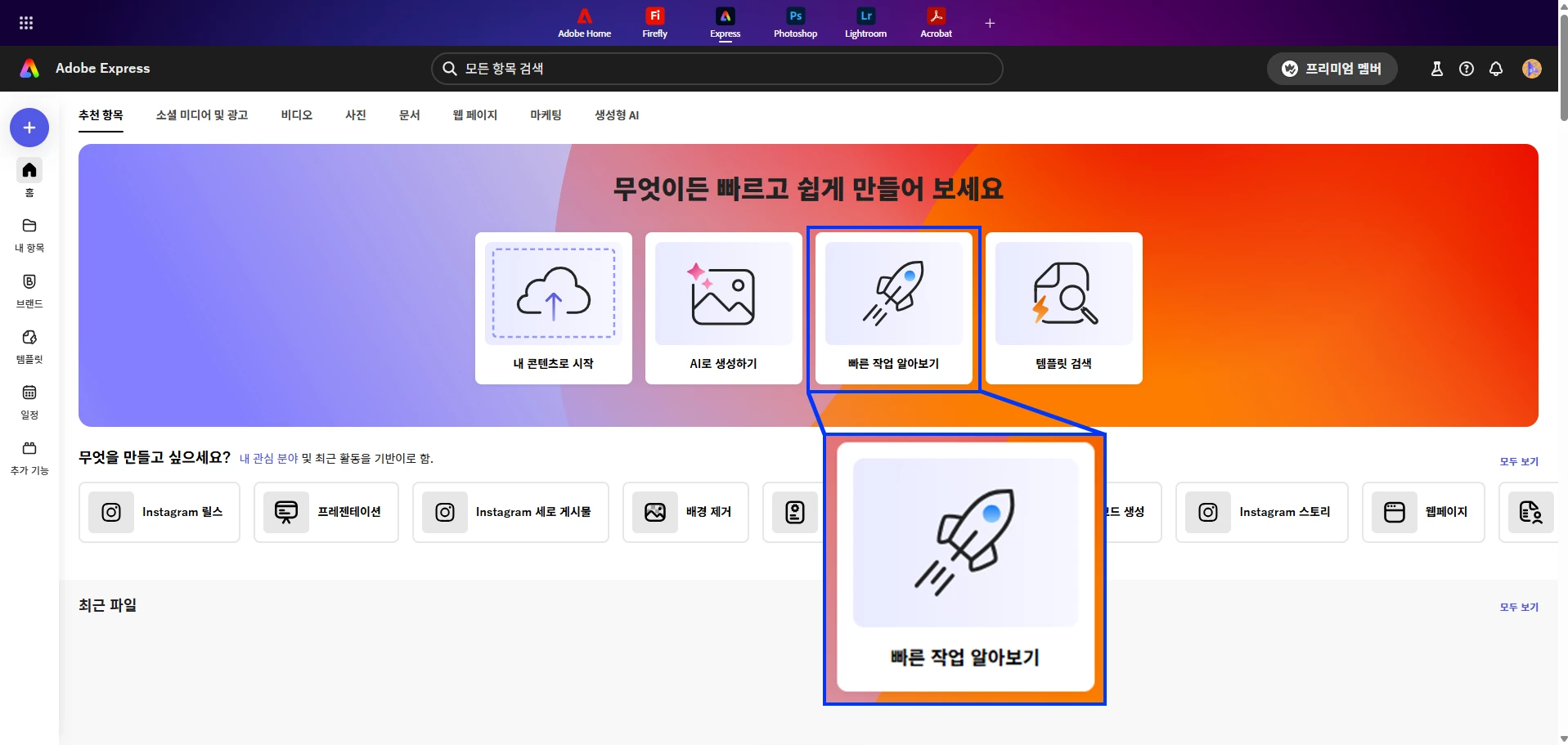Click the 템플릿 검색 card
This screenshot has height=745, width=1568.
(x=1064, y=308)
